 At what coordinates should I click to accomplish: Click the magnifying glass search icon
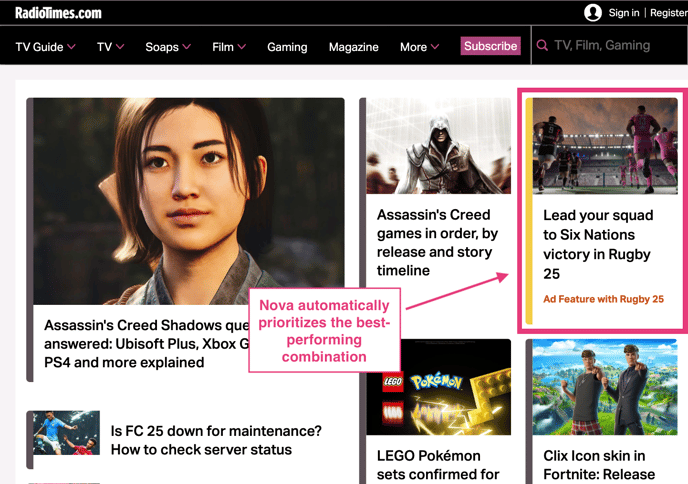click(x=542, y=46)
